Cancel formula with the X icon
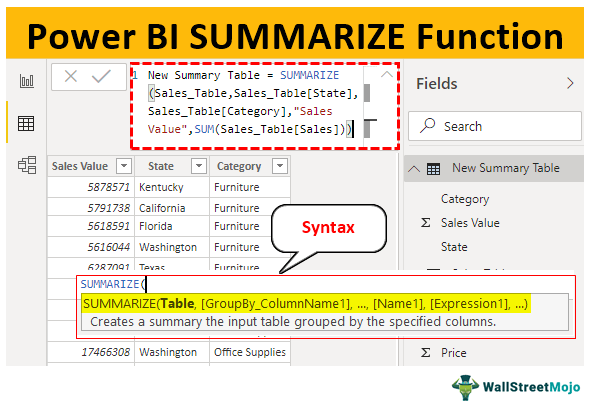 [71, 76]
